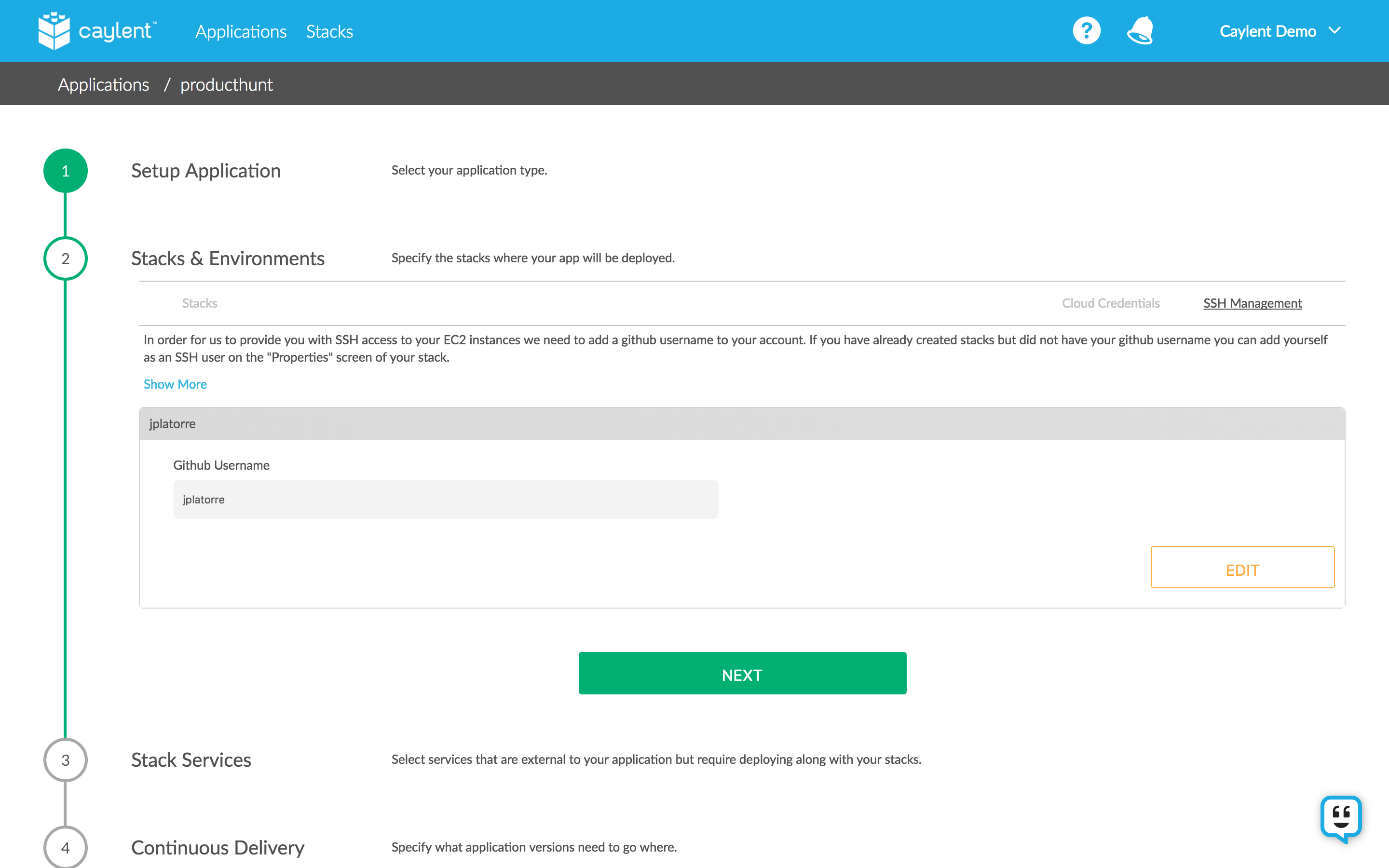Open the help question mark icon
The height and width of the screenshot is (868, 1389).
(x=1086, y=31)
